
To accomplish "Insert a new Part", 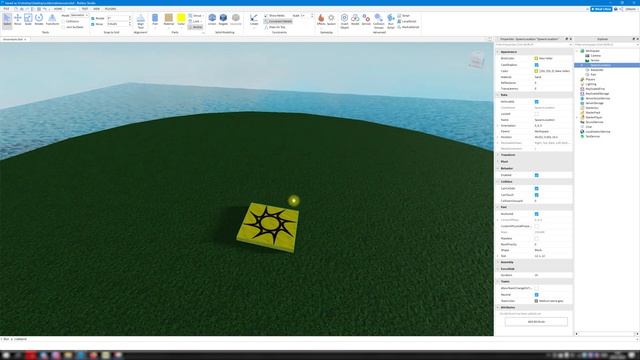I will 155,20.
